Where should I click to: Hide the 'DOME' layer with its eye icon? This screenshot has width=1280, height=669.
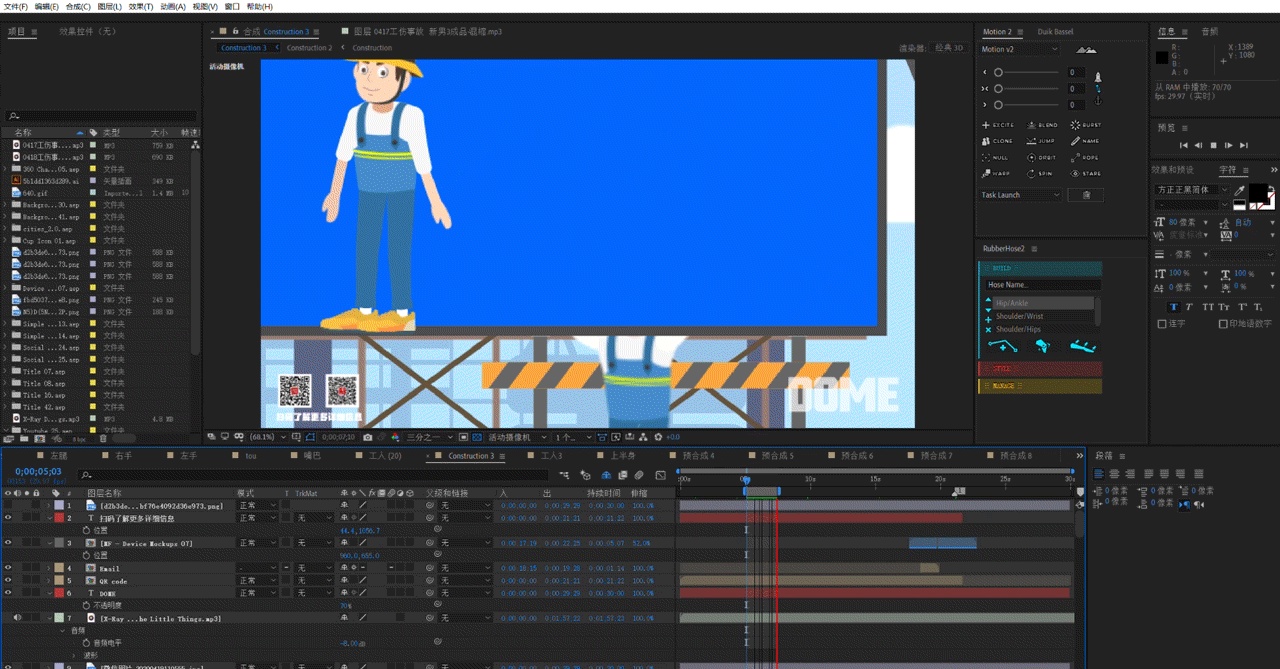(x=8, y=593)
